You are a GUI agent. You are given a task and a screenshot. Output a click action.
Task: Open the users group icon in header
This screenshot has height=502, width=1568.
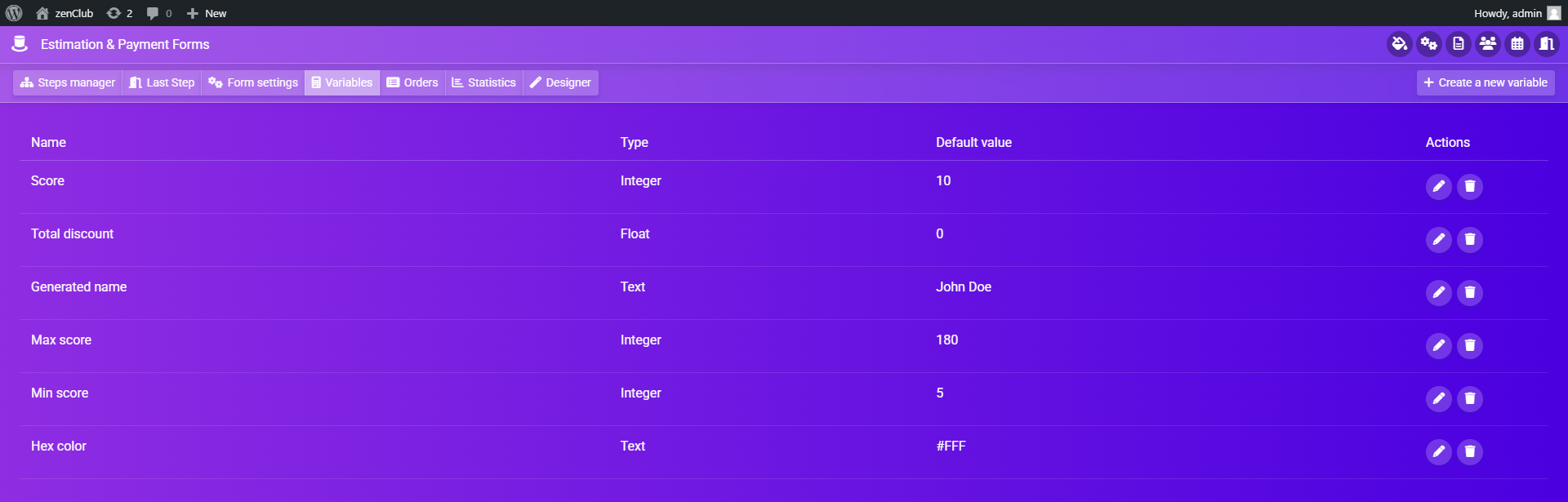pyautogui.click(x=1488, y=44)
